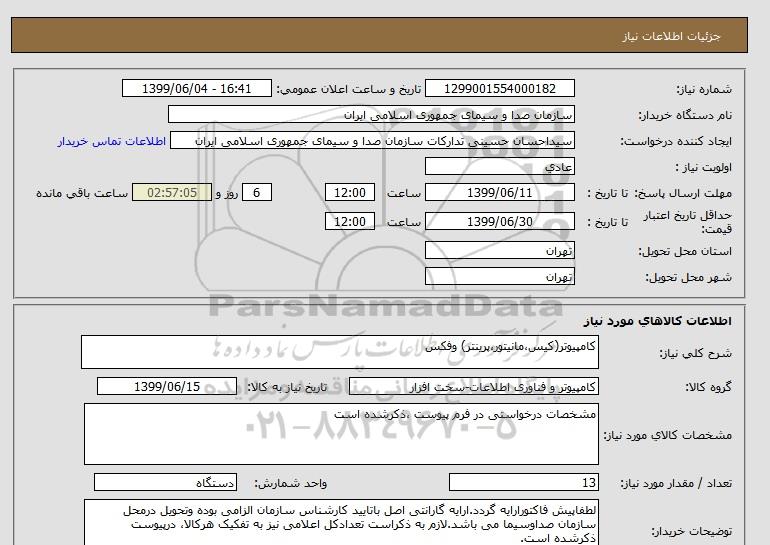Select the label واحد شمارش:
The width and height of the screenshot is (770, 545).
(290, 484)
